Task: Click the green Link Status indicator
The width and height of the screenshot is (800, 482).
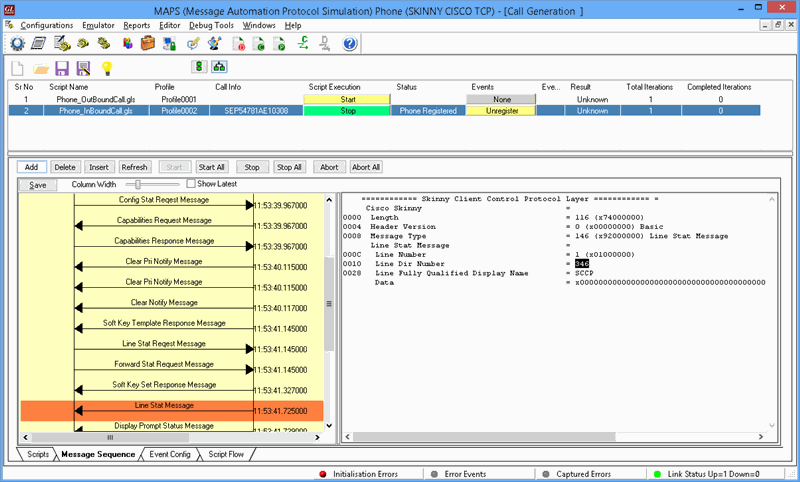Action: 657,474
